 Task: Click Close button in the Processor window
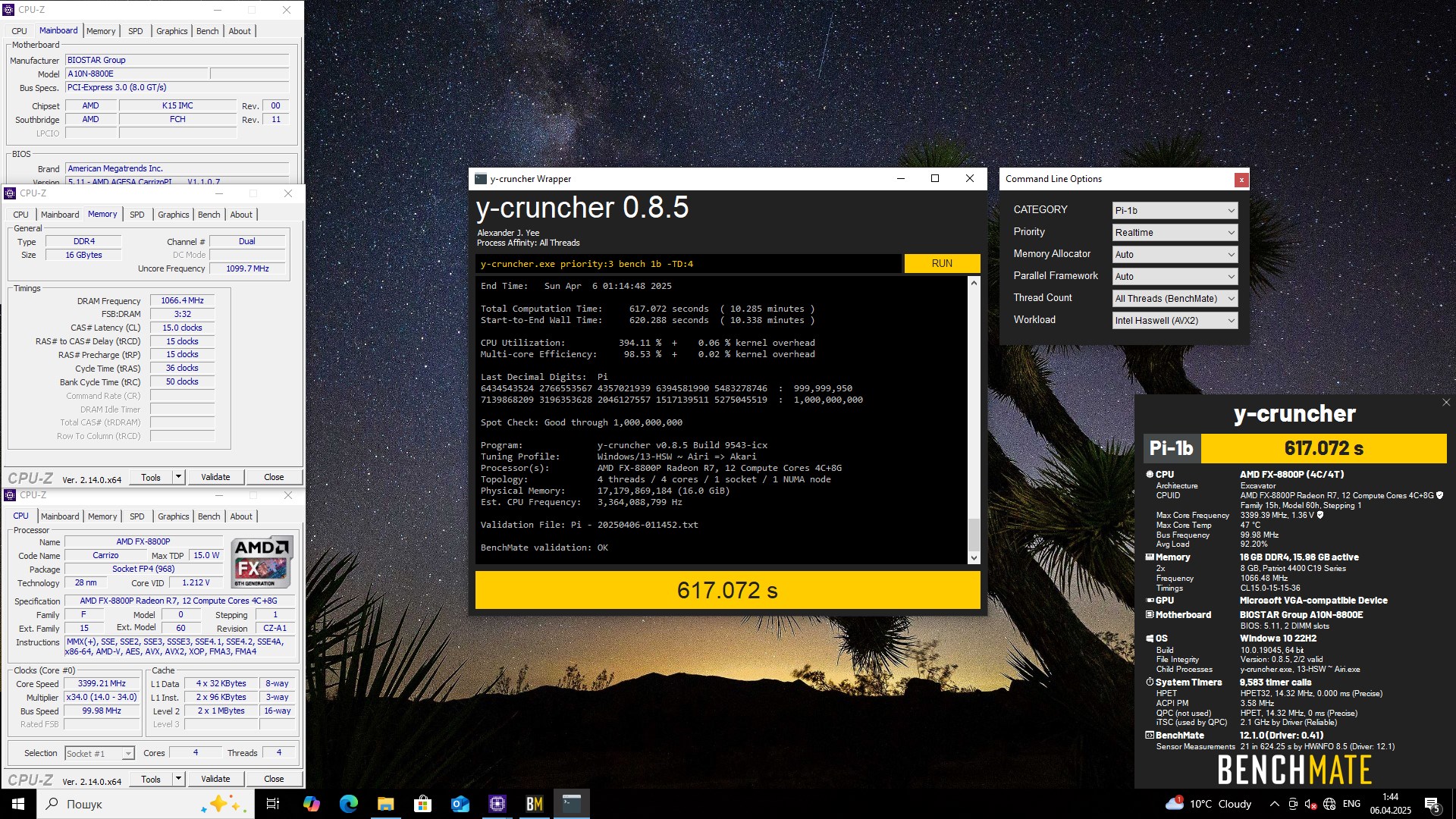coord(274,779)
